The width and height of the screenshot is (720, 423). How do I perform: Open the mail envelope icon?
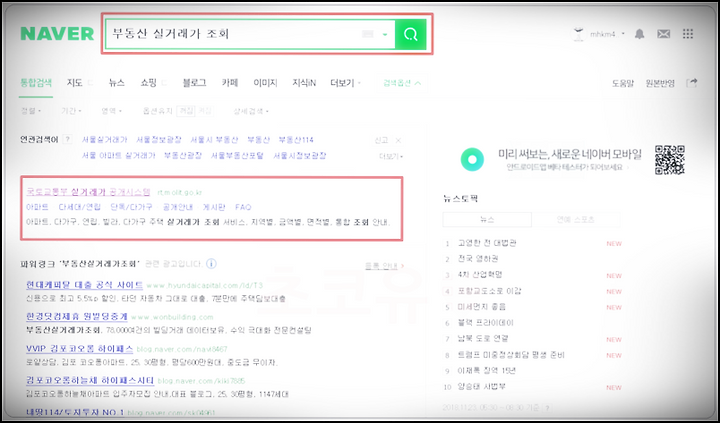[x=663, y=34]
